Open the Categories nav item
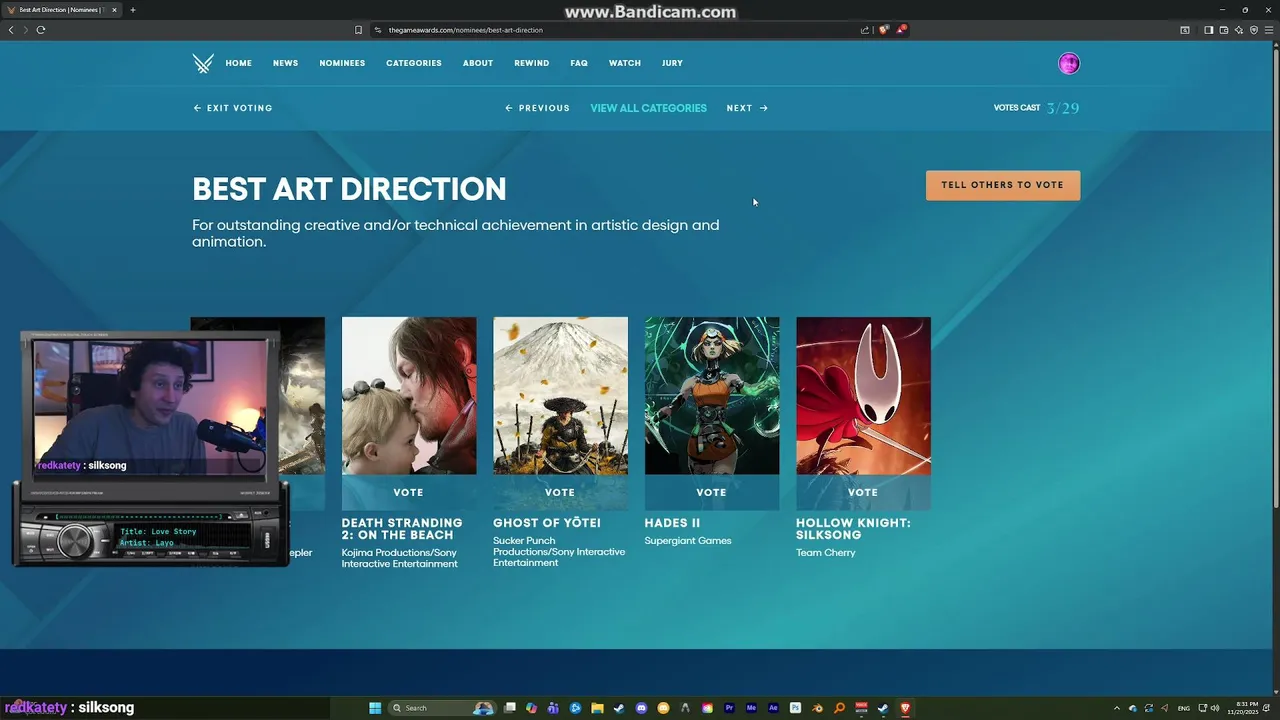1280x720 pixels. click(414, 63)
